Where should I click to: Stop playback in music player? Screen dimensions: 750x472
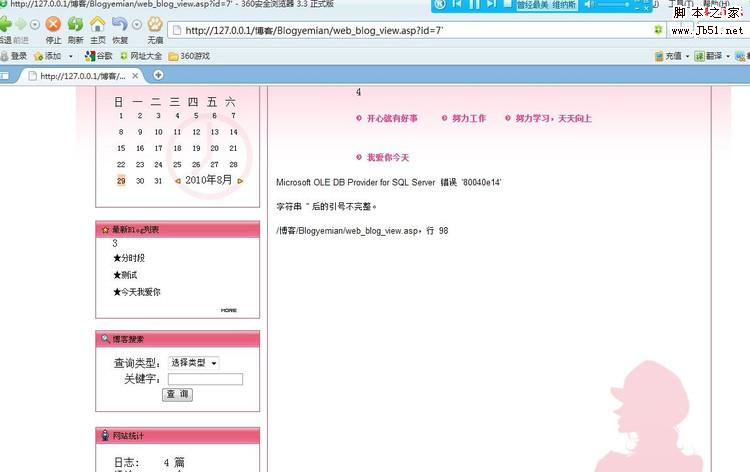point(508,4)
